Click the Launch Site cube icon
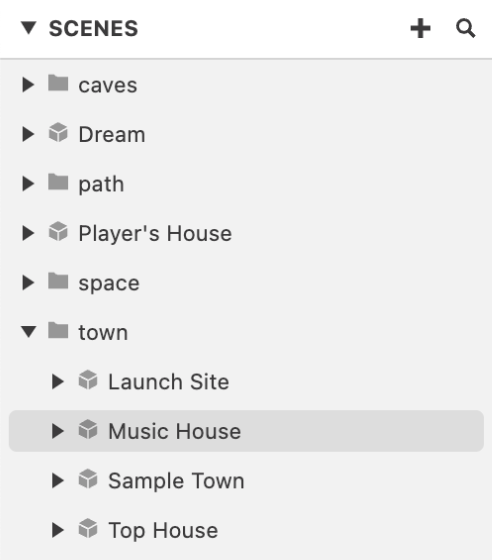The width and height of the screenshot is (492, 560). [88, 380]
